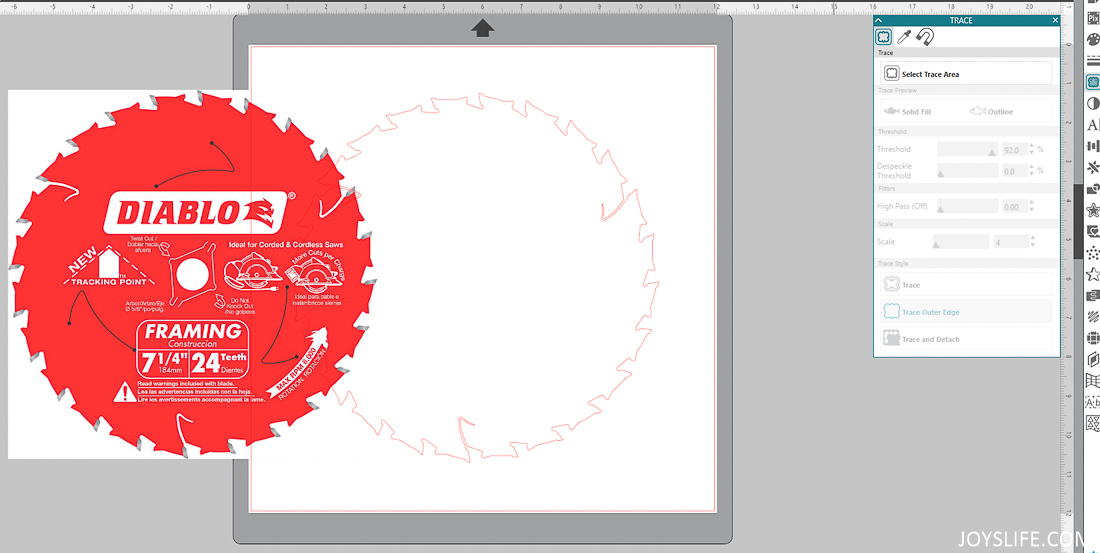This screenshot has height=553, width=1100.
Task: Open the globe grid sidebar icon
Action: point(1092,338)
